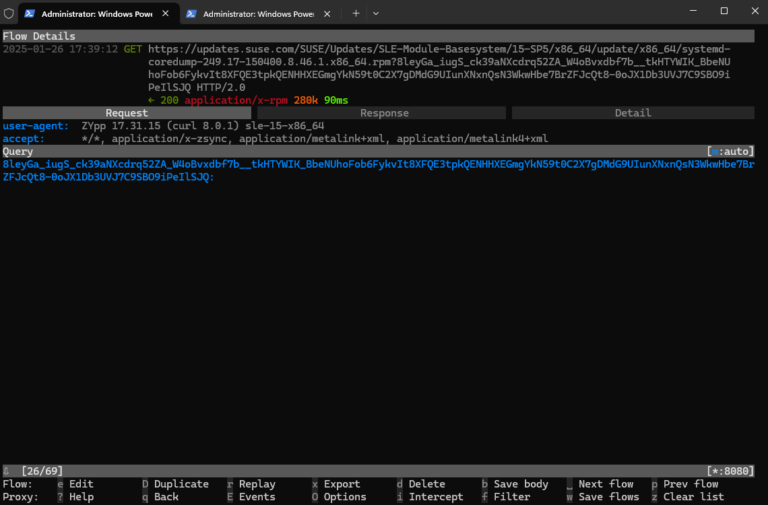768x505 pixels.
Task: Click the Help shortcut in Proxy row
Action: tap(75, 497)
